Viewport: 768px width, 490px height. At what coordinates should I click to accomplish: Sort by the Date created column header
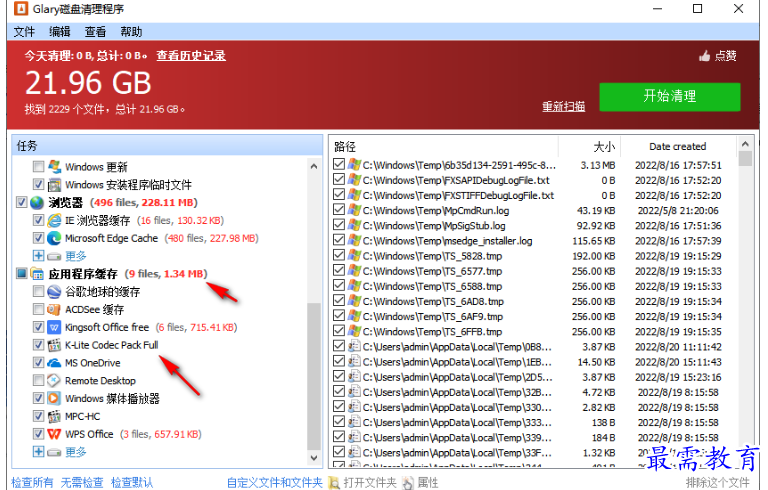(678, 147)
